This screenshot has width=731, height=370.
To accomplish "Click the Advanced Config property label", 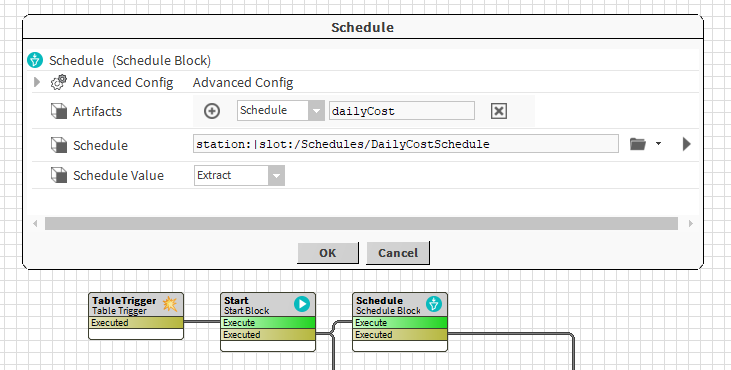I will point(123,82).
